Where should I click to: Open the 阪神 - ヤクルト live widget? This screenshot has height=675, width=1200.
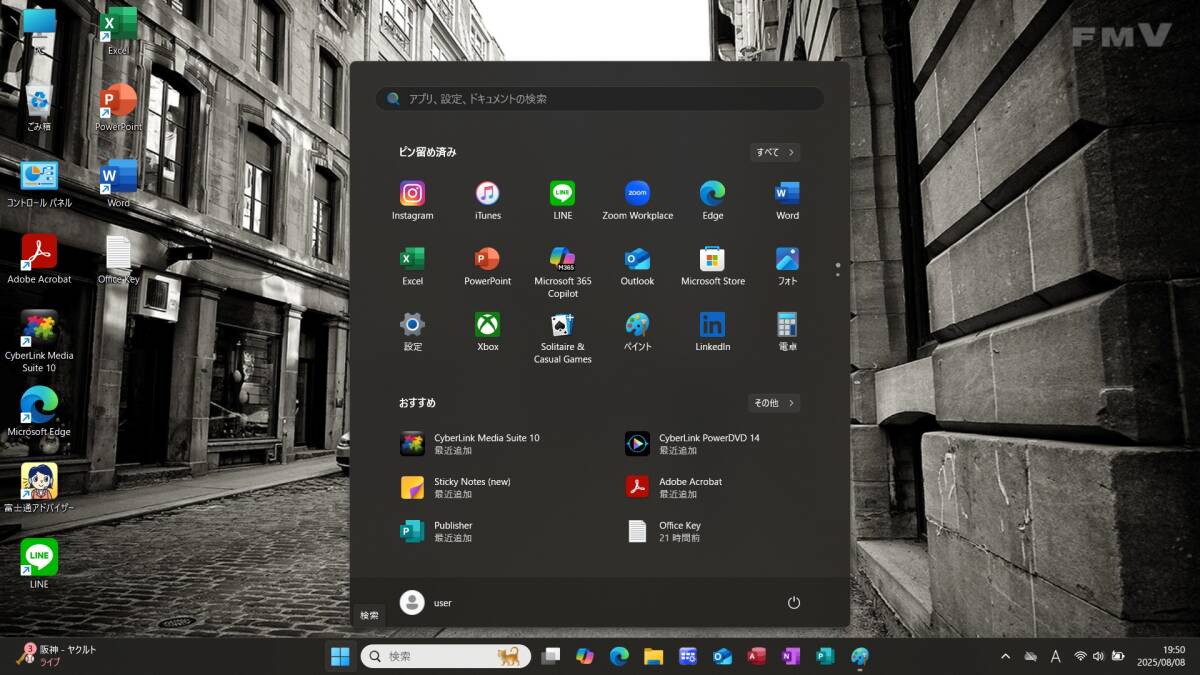pyautogui.click(x=57, y=656)
